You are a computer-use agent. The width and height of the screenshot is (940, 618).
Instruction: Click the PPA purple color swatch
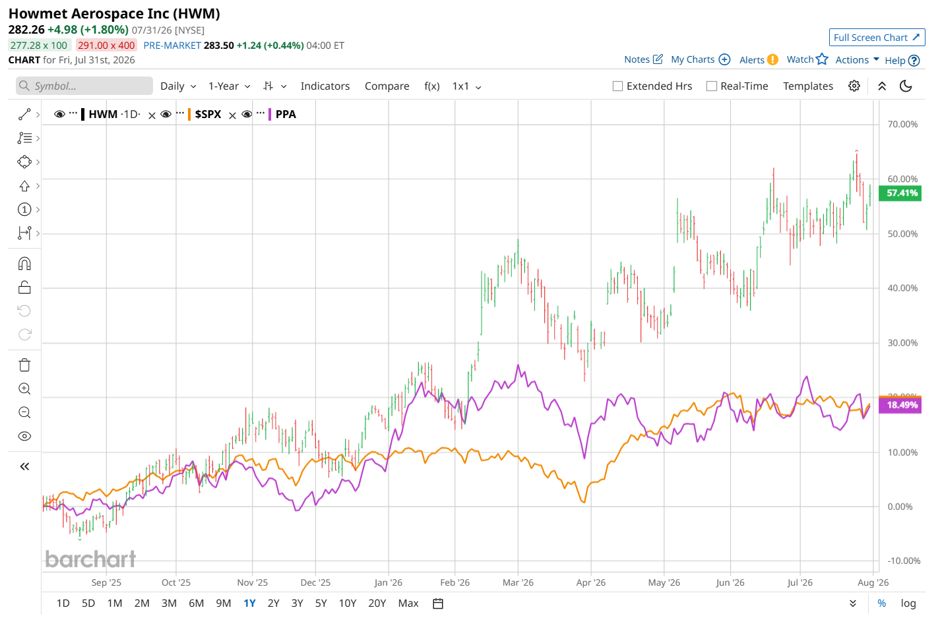click(270, 114)
